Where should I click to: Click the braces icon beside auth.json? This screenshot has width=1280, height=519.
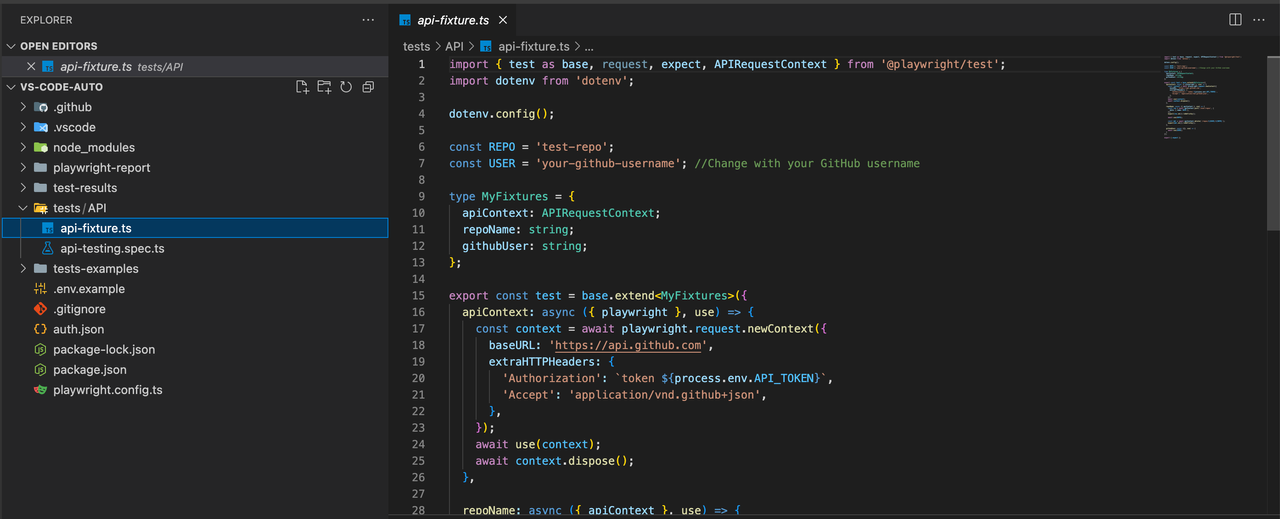point(41,329)
